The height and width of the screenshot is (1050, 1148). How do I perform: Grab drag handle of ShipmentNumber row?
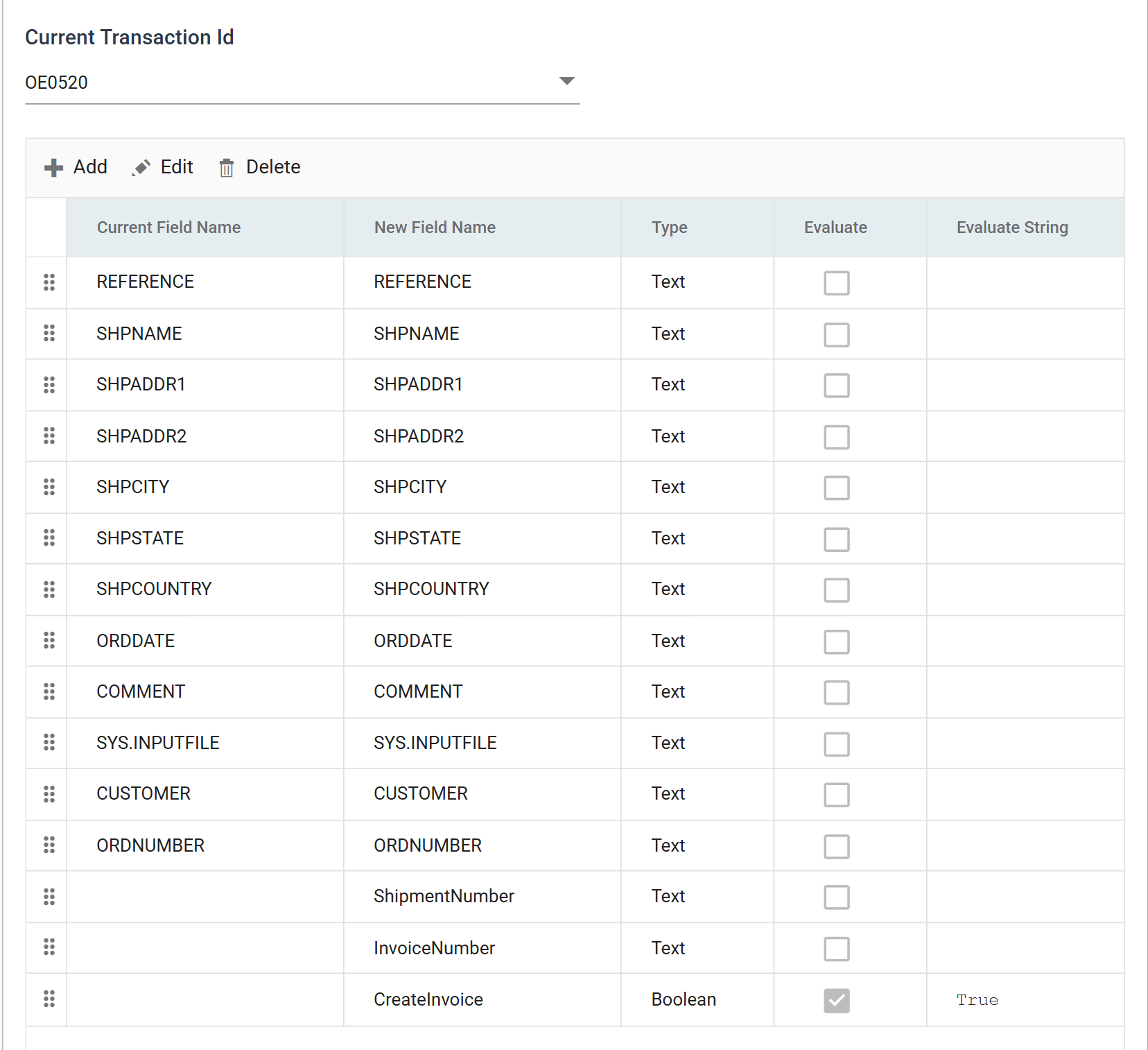[49, 897]
